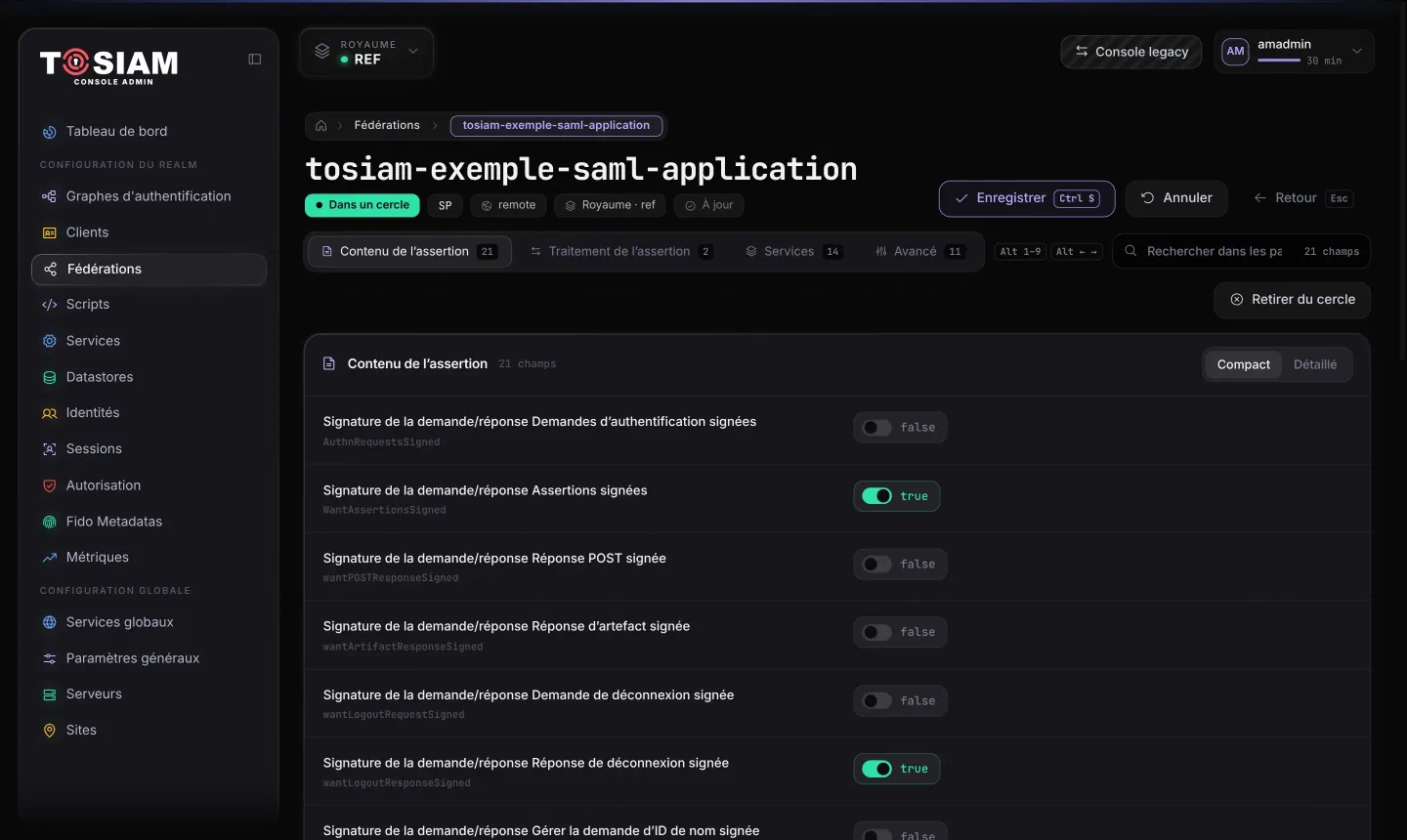Click the Graphes d'authentification icon
The width and height of the screenshot is (1407, 840).
(x=50, y=196)
